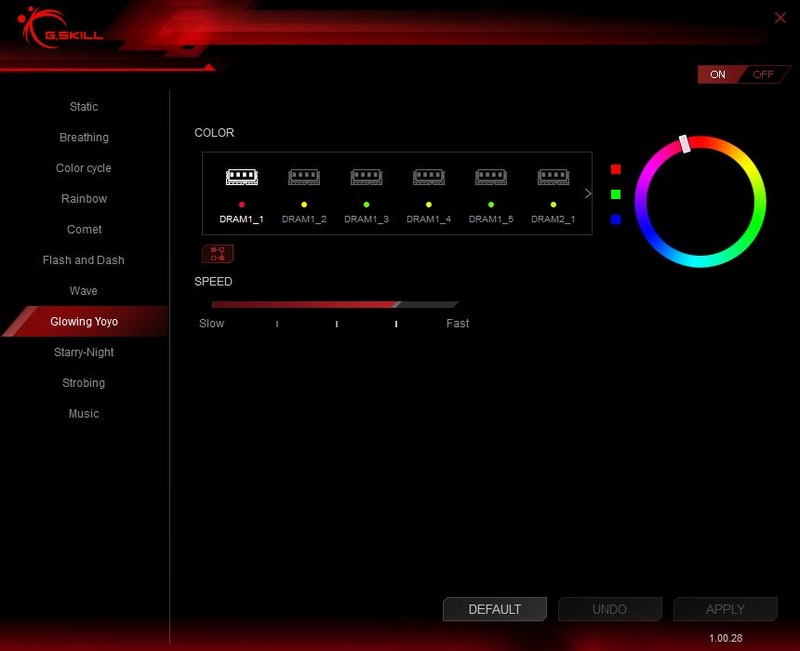
Task: Select the DRAM1_1 memory module icon
Action: [x=242, y=177]
